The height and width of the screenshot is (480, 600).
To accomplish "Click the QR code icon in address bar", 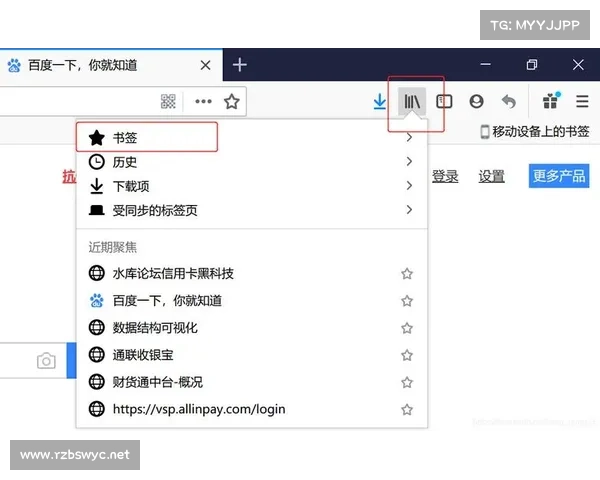I will (168, 101).
